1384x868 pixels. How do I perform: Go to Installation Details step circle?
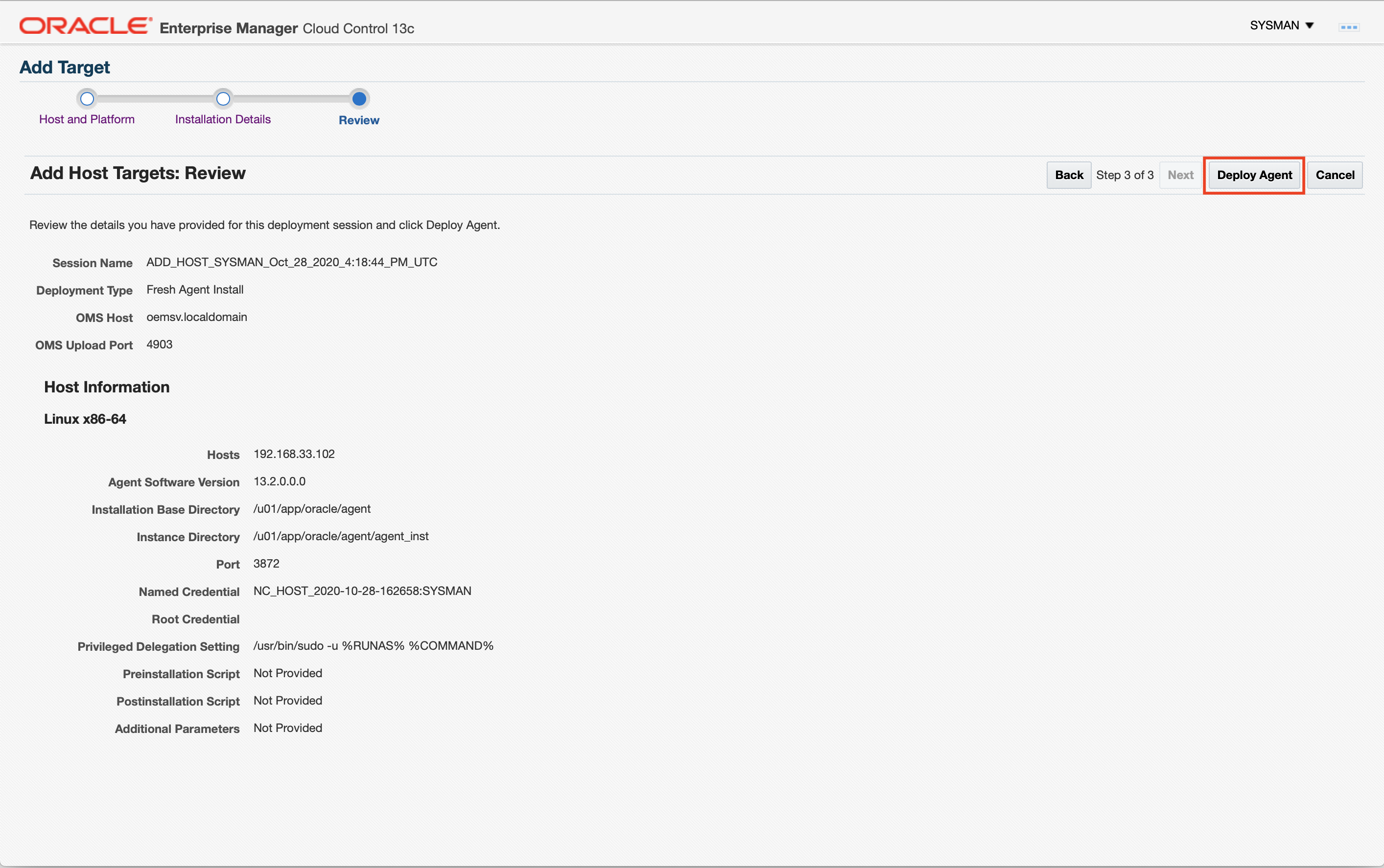point(223,99)
